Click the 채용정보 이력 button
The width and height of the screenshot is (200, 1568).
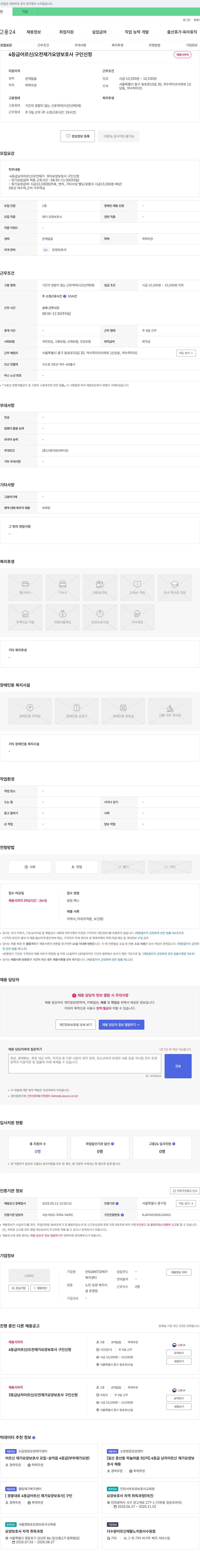point(179,1272)
